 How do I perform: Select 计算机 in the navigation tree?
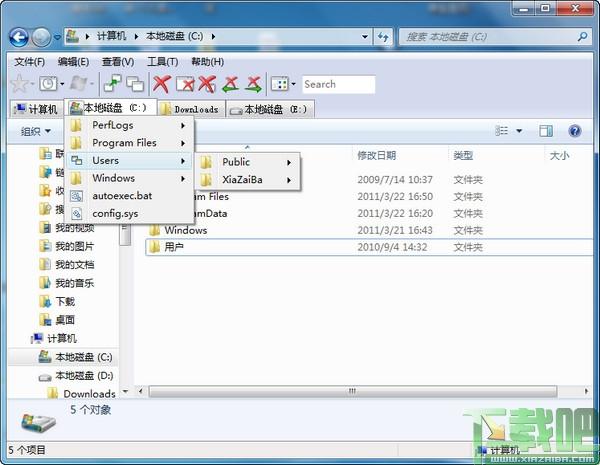pyautogui.click(x=54, y=338)
